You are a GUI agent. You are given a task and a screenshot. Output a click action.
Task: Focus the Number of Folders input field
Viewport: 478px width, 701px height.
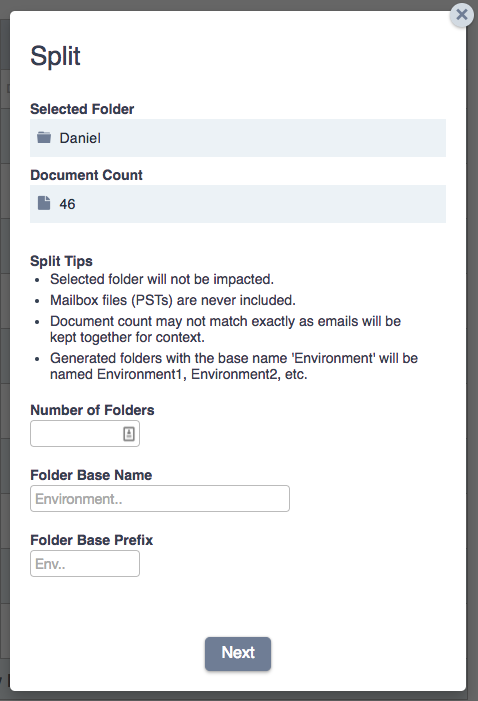click(x=85, y=433)
